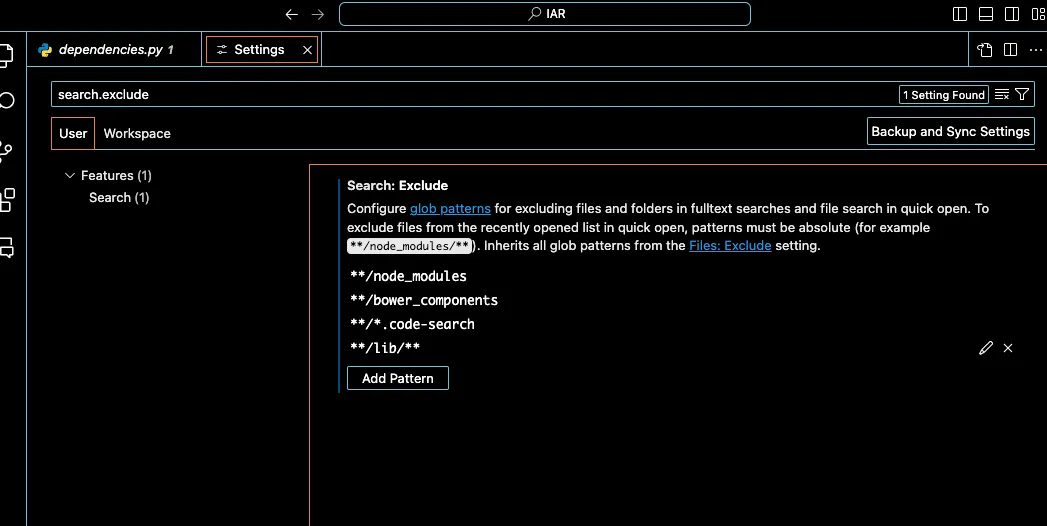Select the **/node_modules pattern row
Image resolution: width=1047 pixels, height=526 pixels.
point(681,276)
